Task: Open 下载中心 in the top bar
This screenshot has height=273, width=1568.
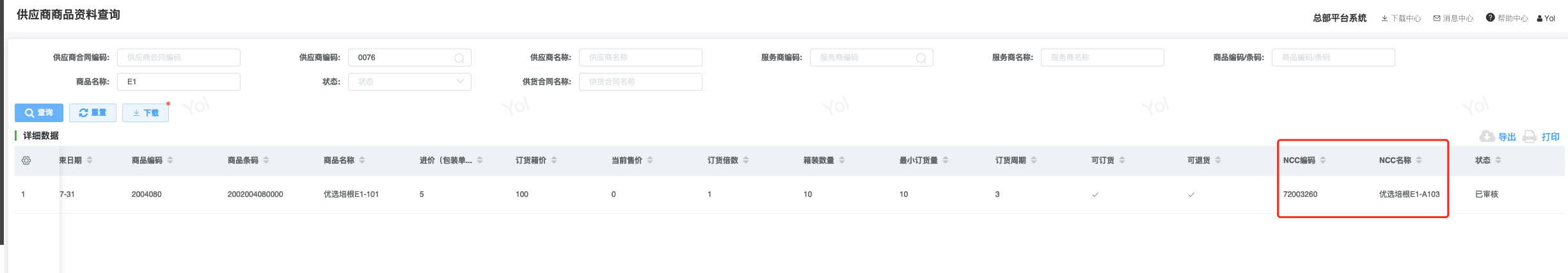Action: pyautogui.click(x=1401, y=19)
